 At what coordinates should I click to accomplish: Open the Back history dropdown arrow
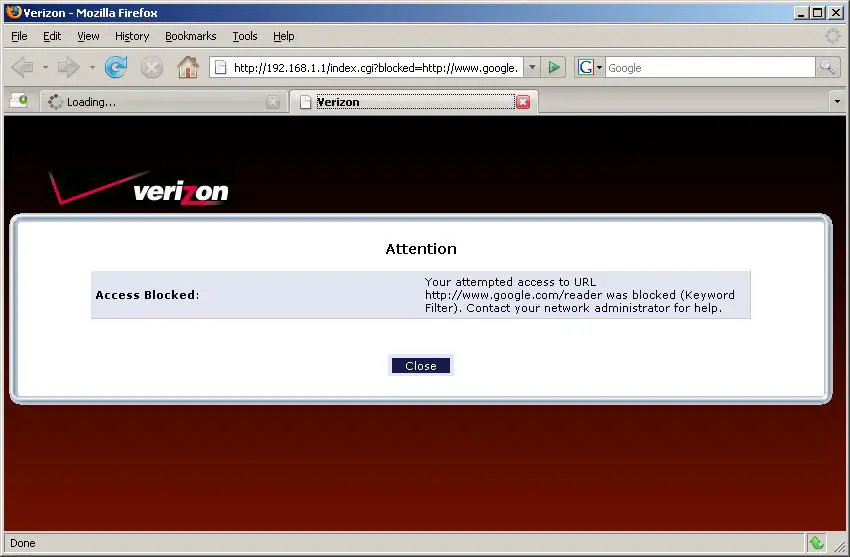pyautogui.click(x=45, y=68)
